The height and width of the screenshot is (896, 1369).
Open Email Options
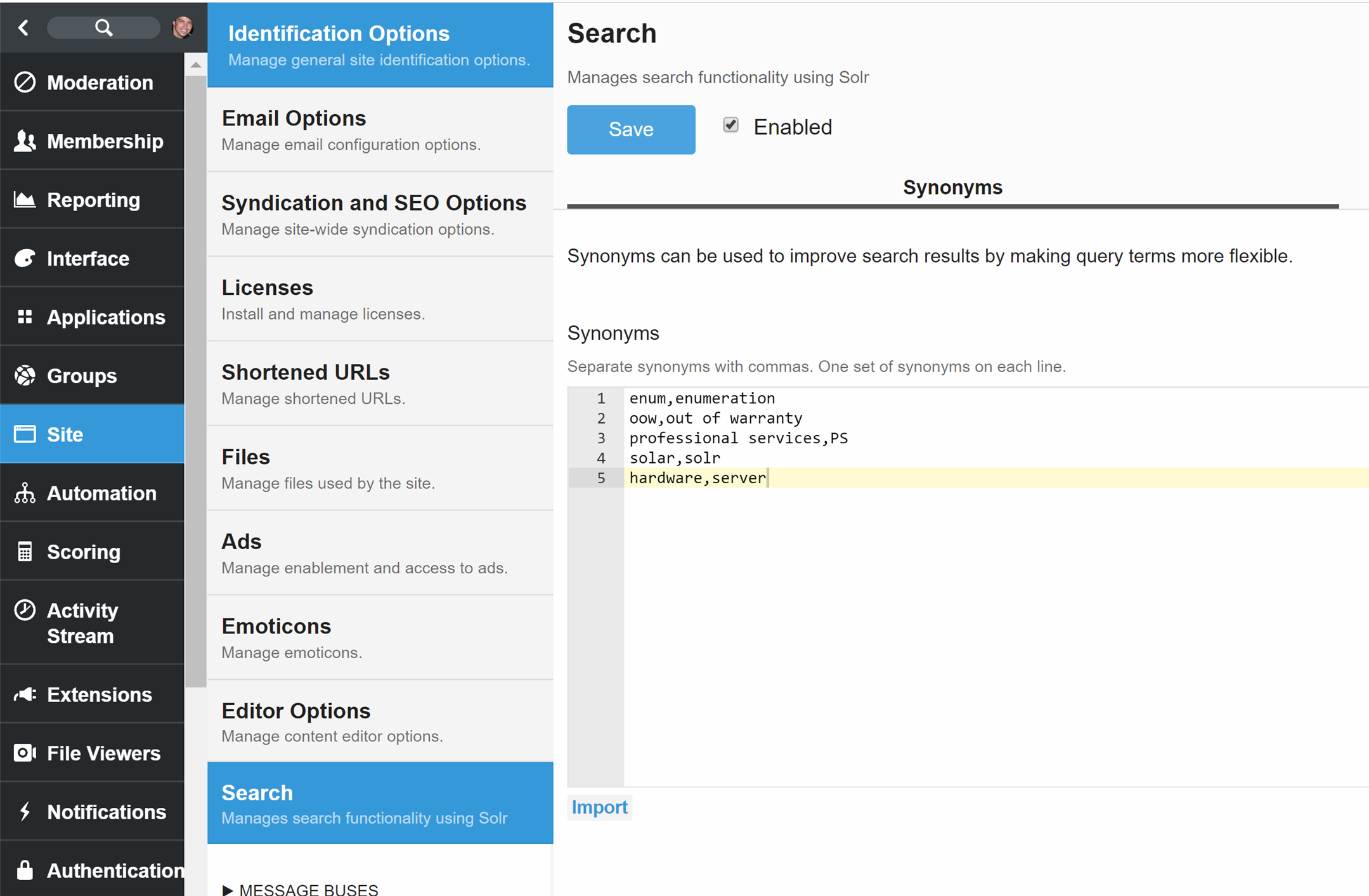point(380,130)
